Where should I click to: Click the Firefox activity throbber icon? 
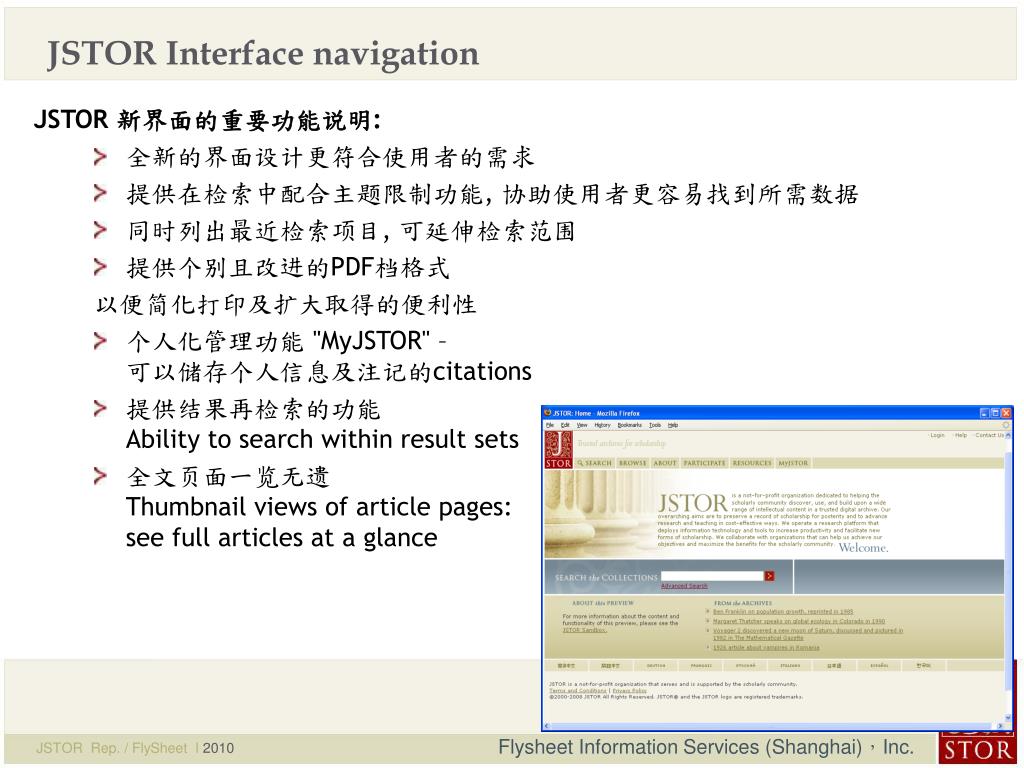pyautogui.click(x=1006, y=425)
